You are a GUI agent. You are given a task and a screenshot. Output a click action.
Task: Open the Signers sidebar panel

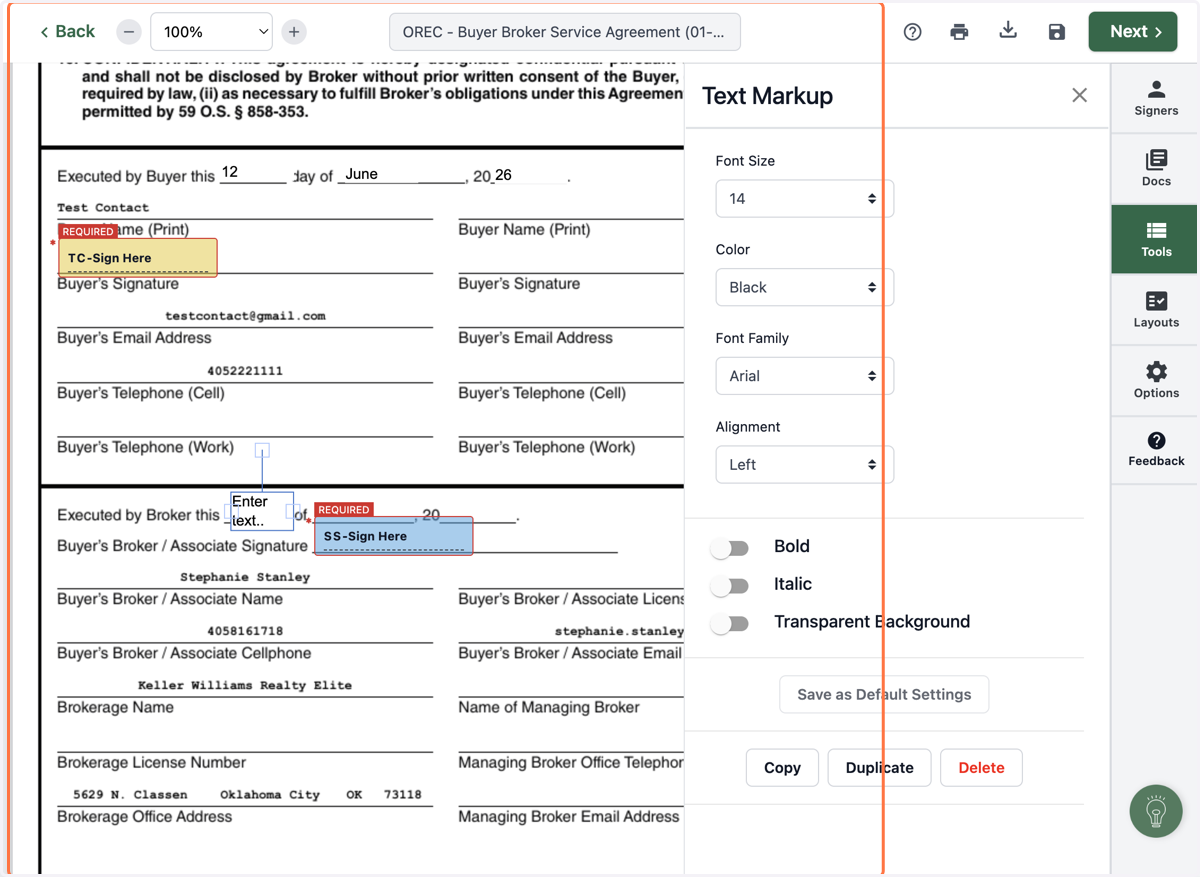[x=1156, y=98]
